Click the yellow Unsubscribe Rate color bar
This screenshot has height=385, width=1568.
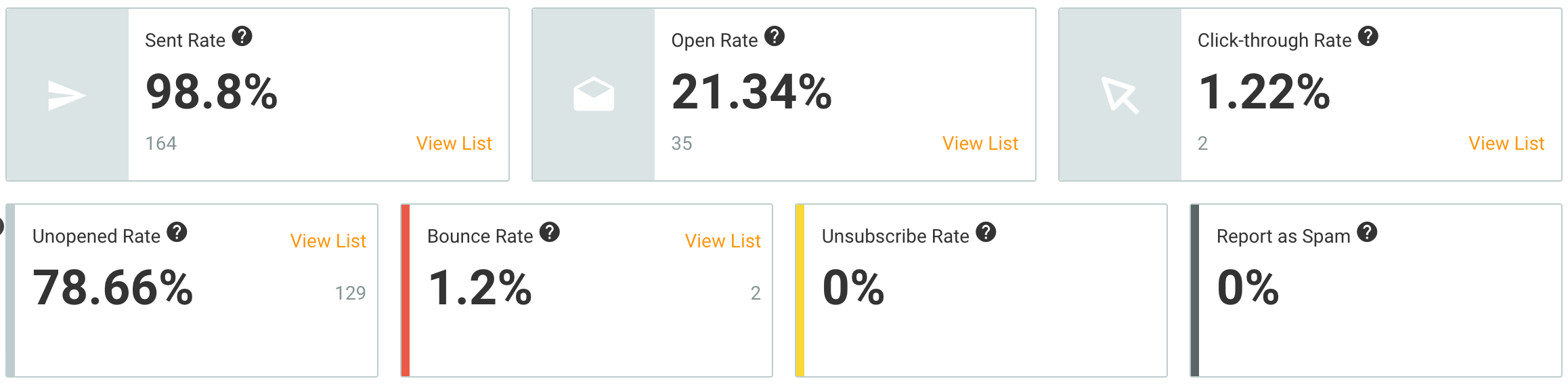click(800, 290)
